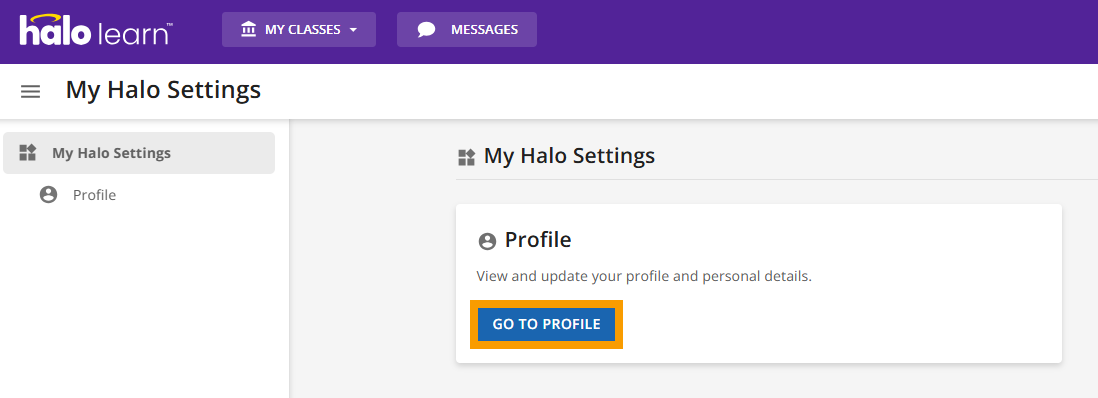Click the halo word in the logo
This screenshot has width=1098, height=398.
55,31
